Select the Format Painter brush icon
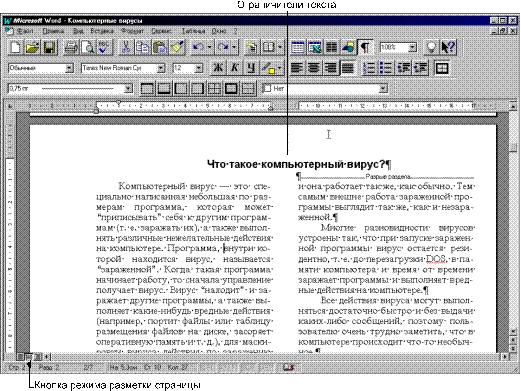The image size is (521, 391). [177, 47]
